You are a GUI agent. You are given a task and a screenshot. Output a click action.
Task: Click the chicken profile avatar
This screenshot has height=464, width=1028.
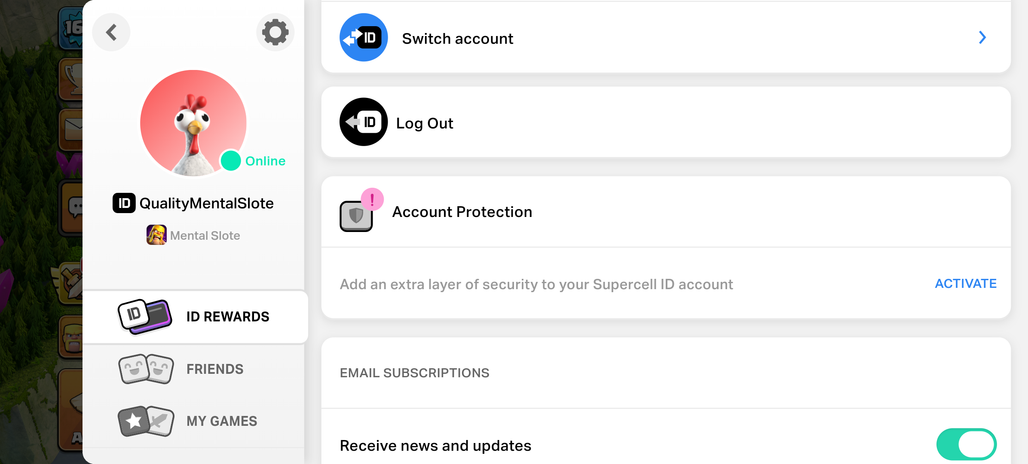point(193,123)
